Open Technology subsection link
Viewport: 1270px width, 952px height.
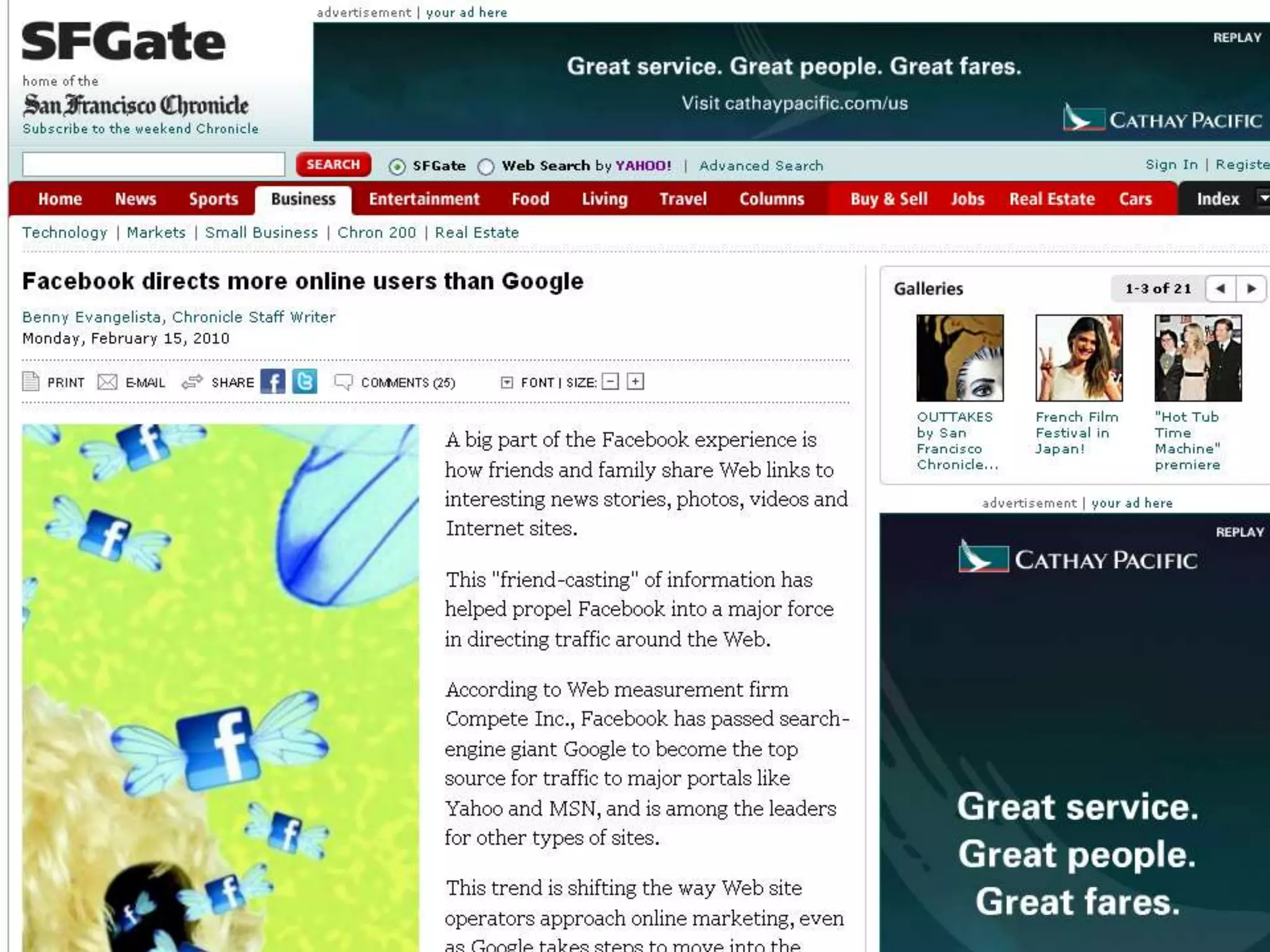click(x=64, y=232)
